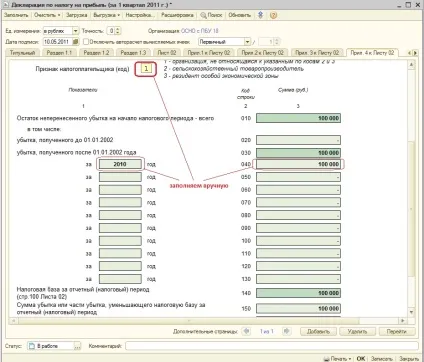Viewport: 424px width, 362px height.
Task: Go to previous additional page arrow
Action: (x=247, y=331)
